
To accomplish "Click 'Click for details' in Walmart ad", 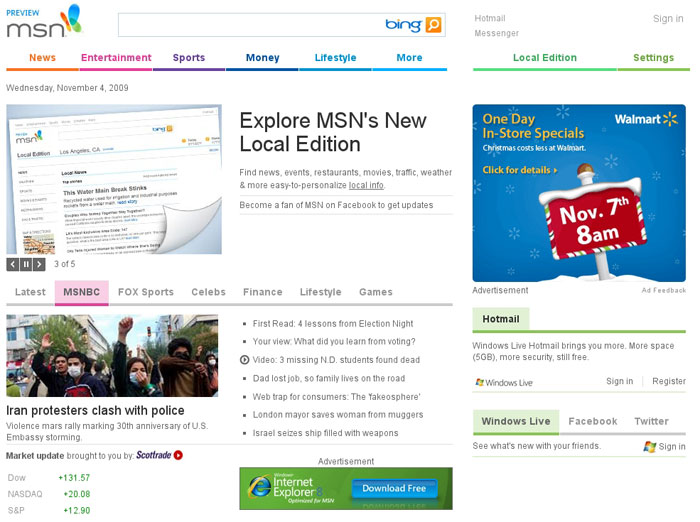I will pos(520,170).
